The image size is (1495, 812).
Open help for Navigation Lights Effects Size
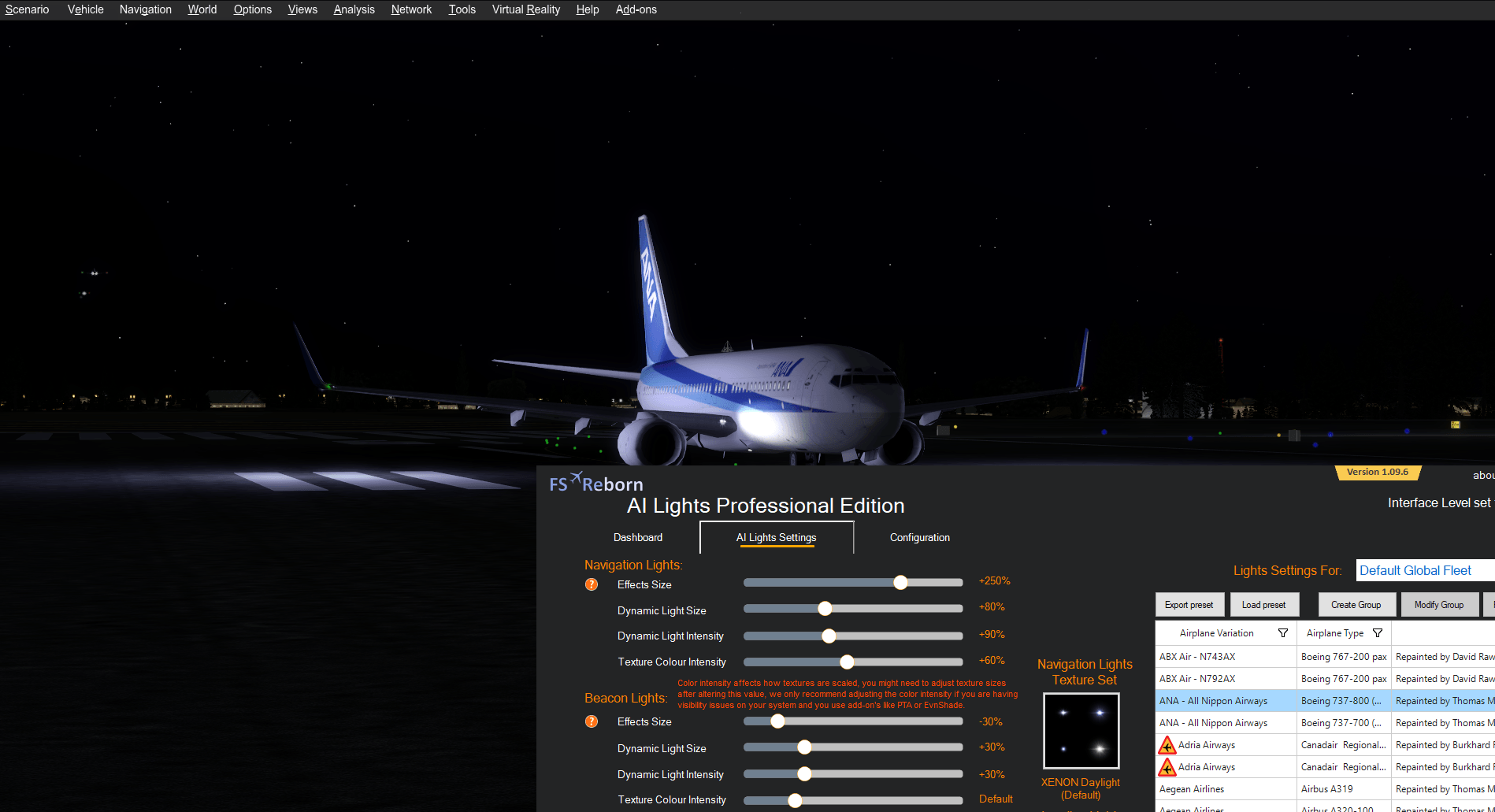[591, 584]
